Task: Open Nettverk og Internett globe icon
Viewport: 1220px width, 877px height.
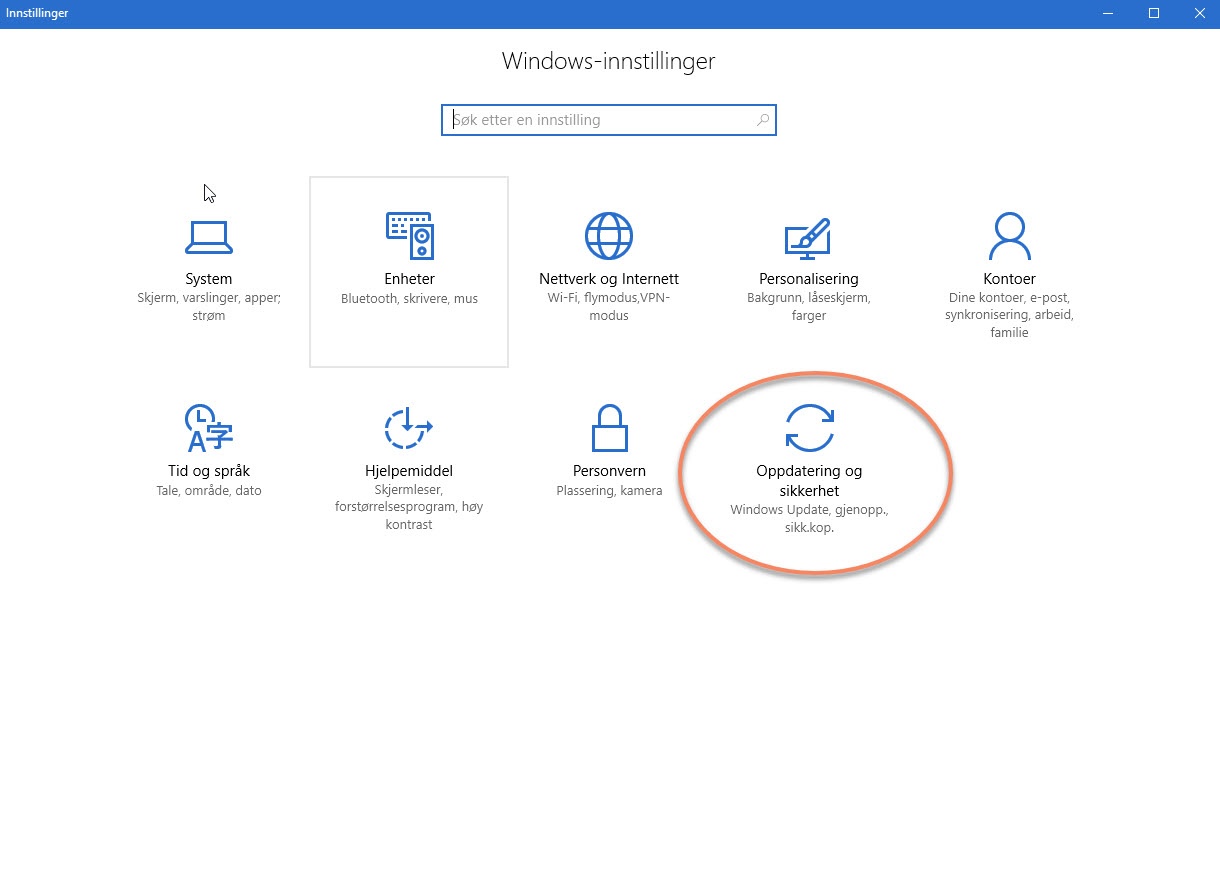Action: point(609,236)
